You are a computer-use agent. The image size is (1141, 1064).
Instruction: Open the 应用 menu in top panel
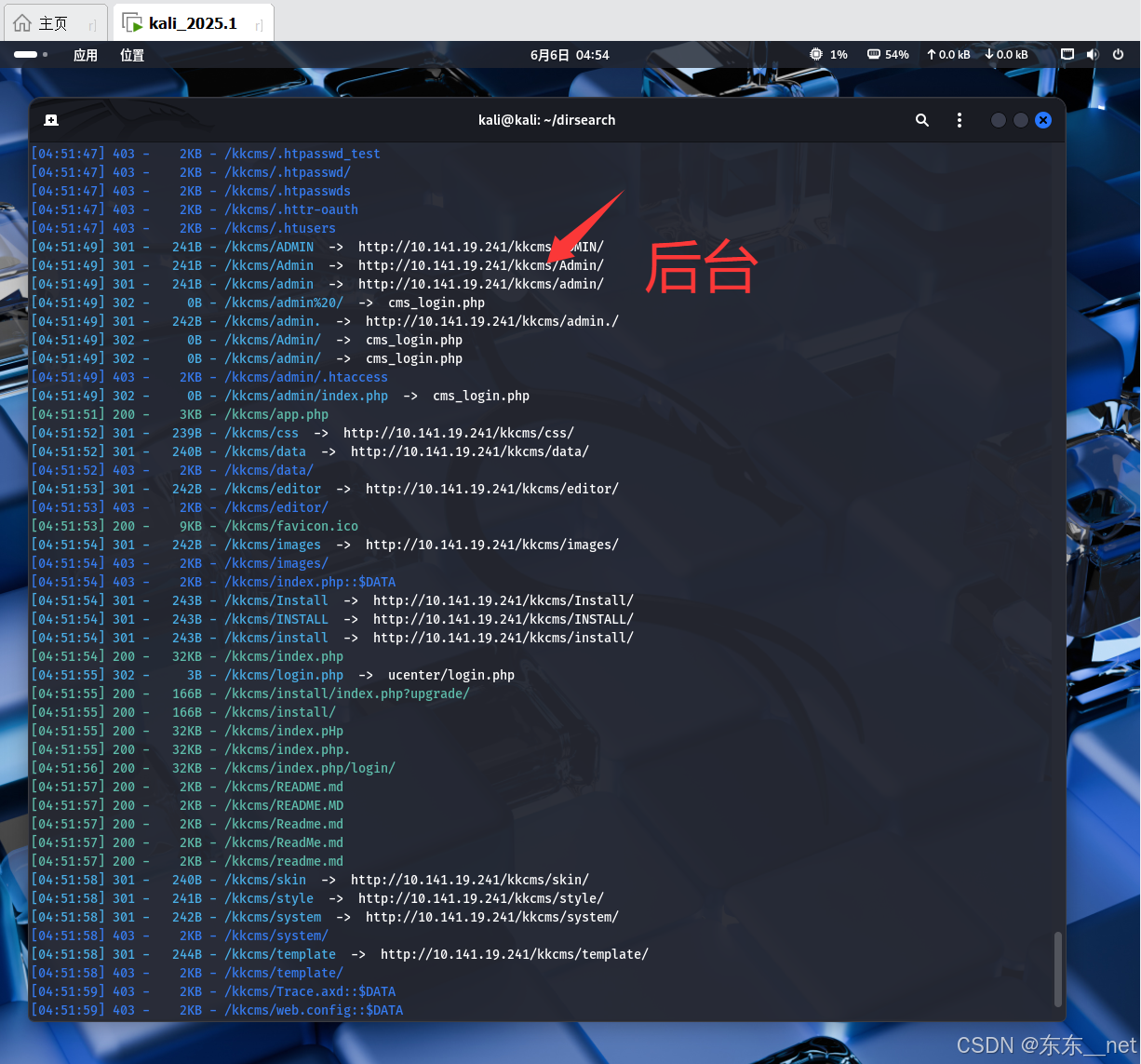click(86, 55)
